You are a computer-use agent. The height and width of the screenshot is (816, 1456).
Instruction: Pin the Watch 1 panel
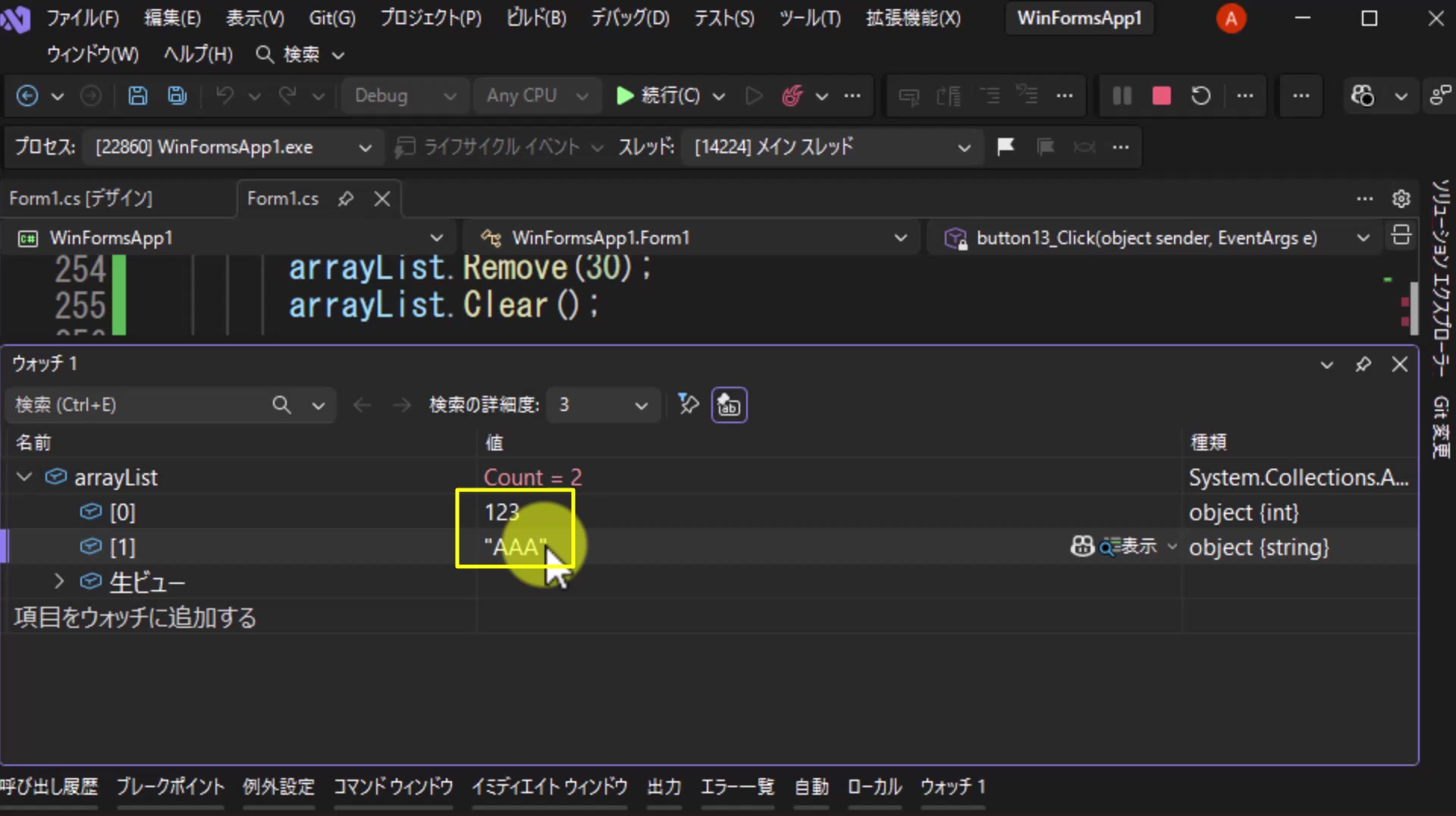1363,365
